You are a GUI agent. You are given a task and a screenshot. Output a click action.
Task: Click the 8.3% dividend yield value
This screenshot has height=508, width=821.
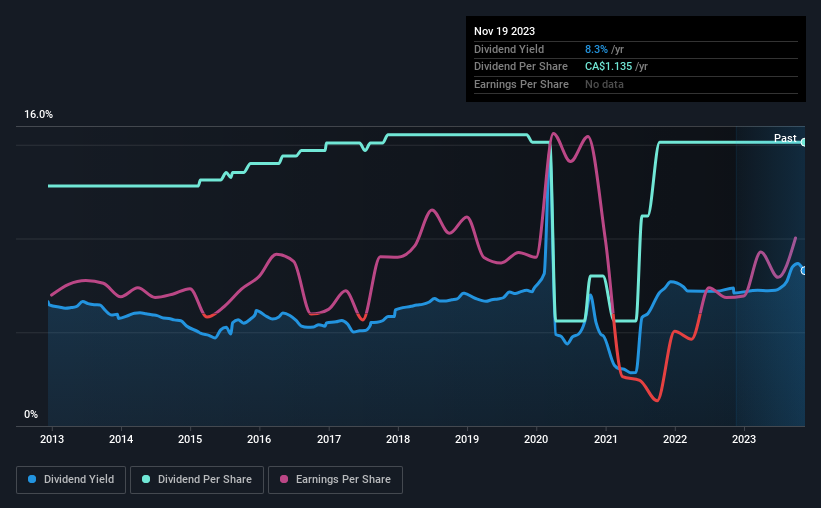coord(596,49)
